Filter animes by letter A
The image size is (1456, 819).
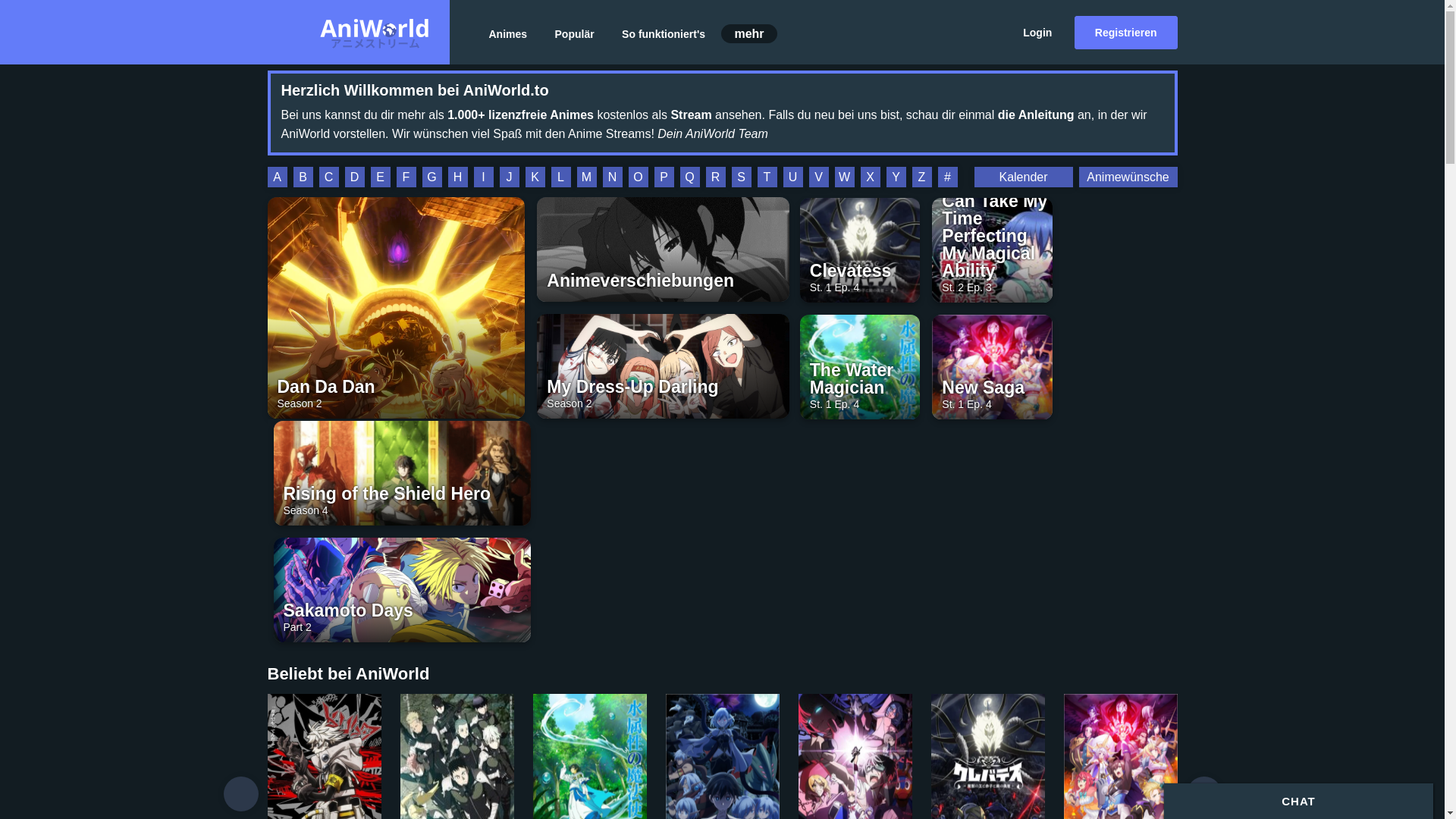point(277,177)
